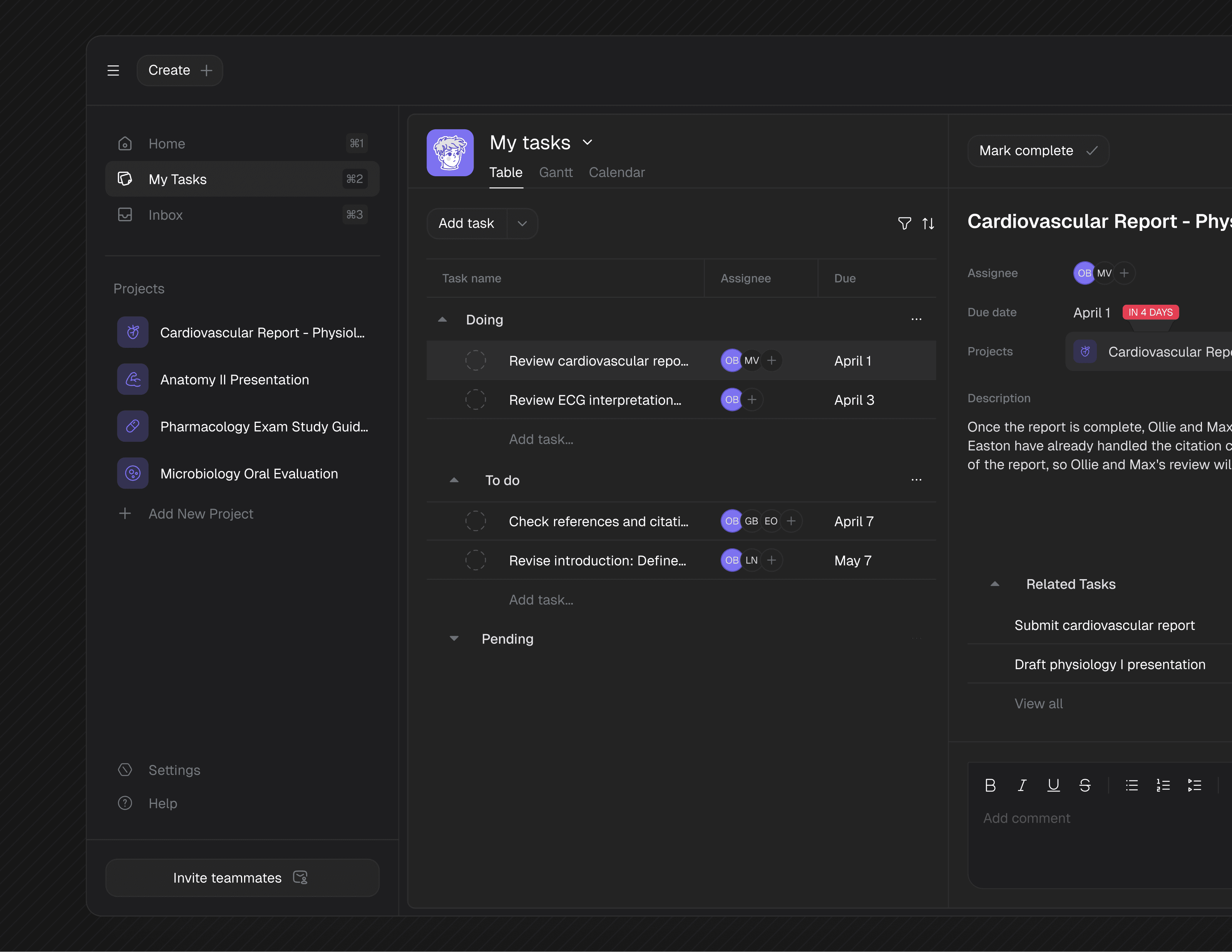1232x952 pixels.
Task: Click the sort arrows icon
Action: tap(928, 223)
